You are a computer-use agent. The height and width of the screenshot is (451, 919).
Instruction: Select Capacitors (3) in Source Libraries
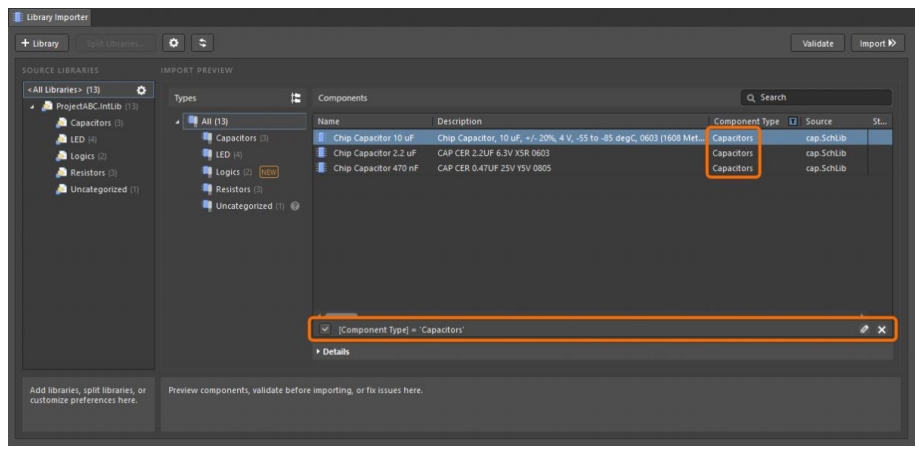(x=97, y=123)
